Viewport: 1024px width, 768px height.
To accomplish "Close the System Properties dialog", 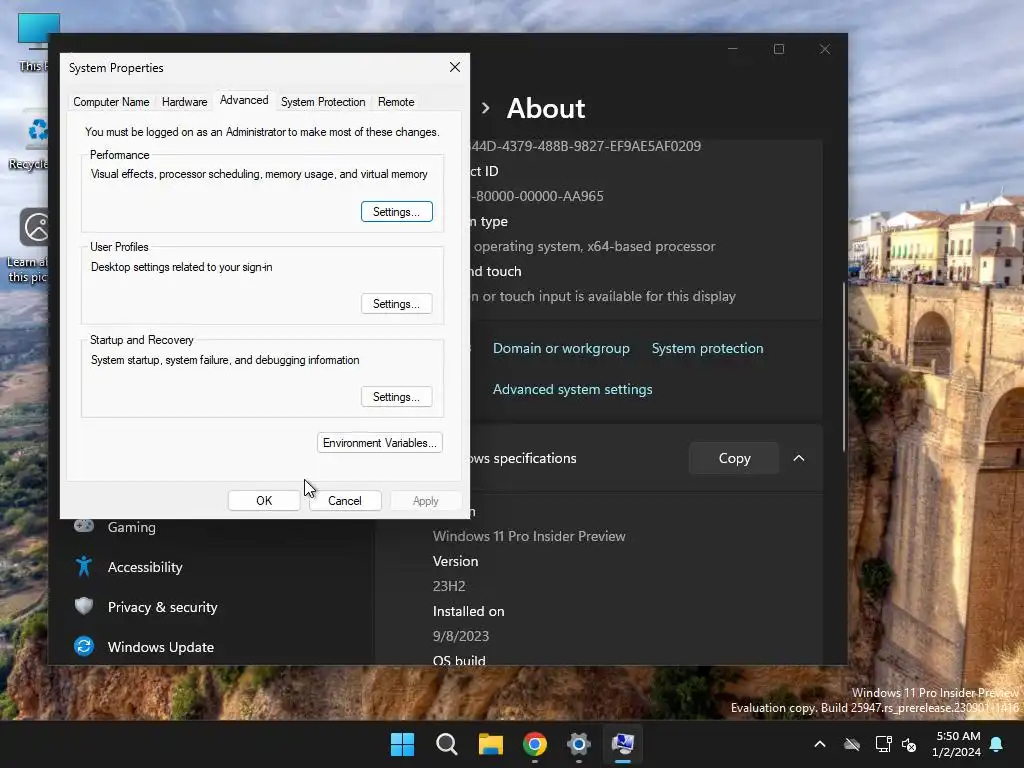I will coord(455,67).
